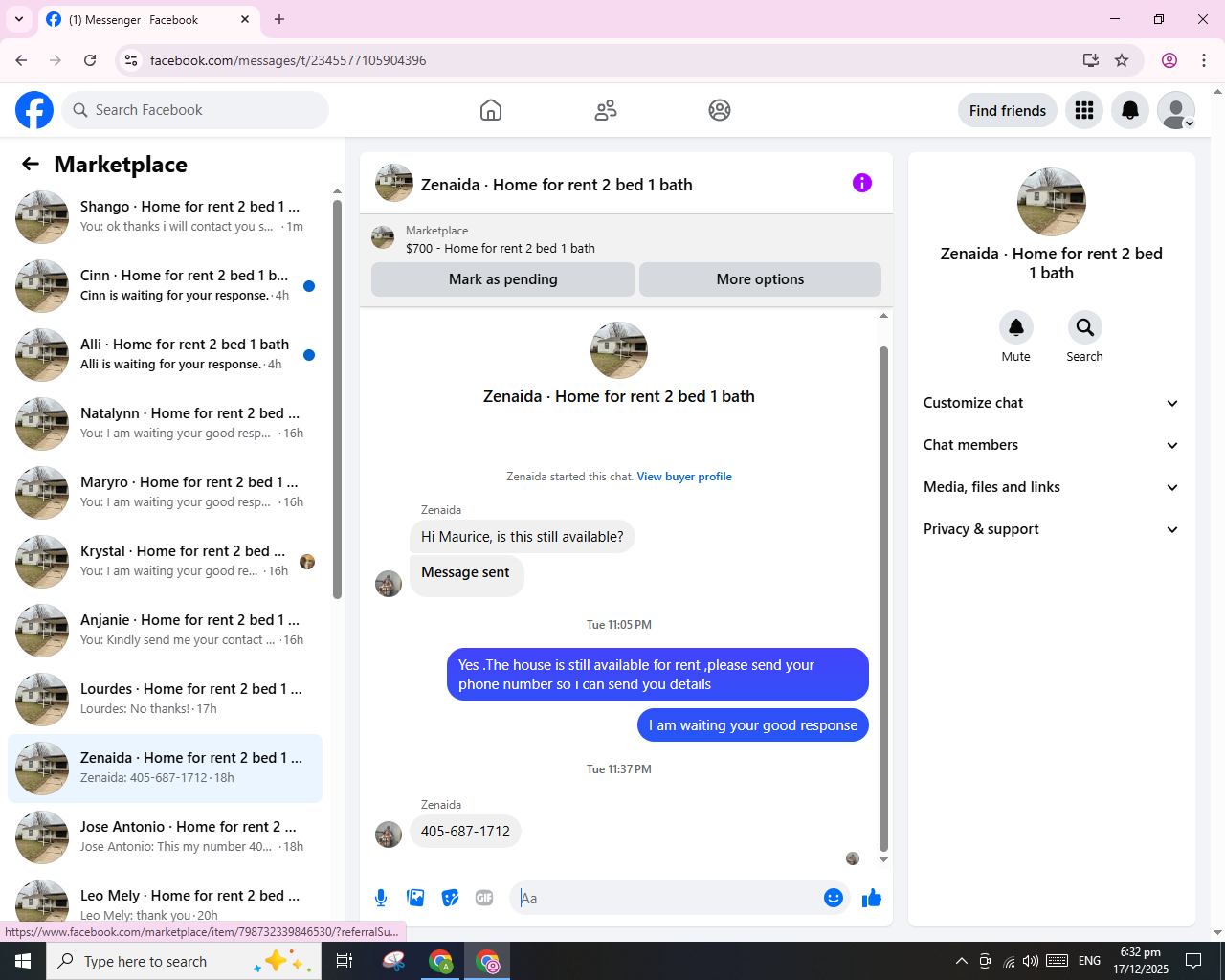Open Natalynn conversation

(x=165, y=424)
